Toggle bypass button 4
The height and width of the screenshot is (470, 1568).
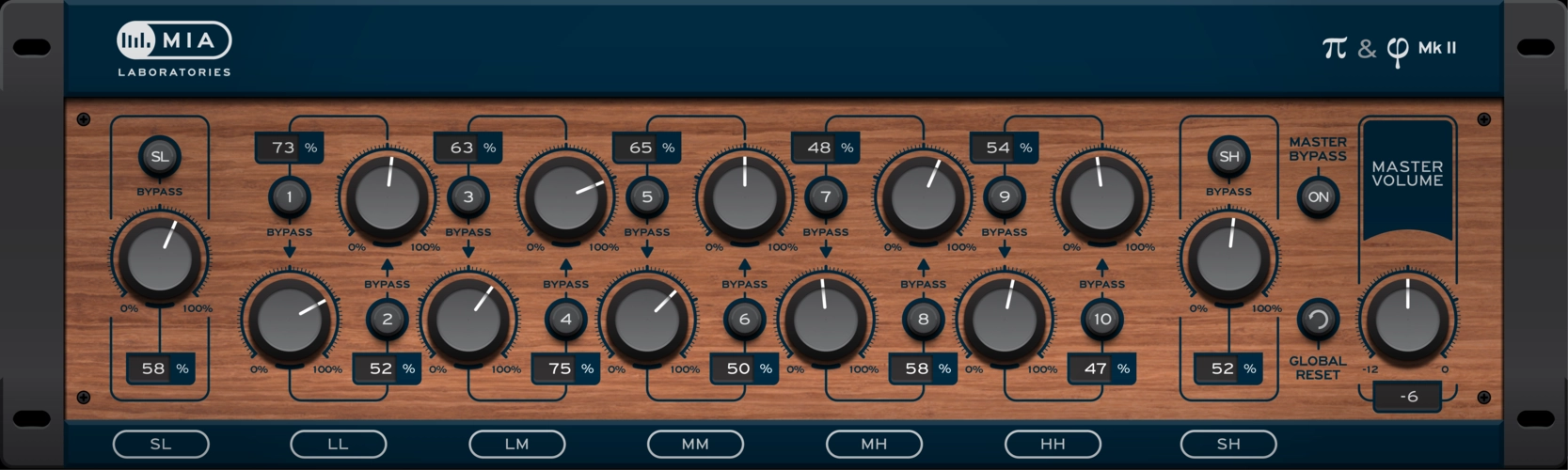click(566, 320)
